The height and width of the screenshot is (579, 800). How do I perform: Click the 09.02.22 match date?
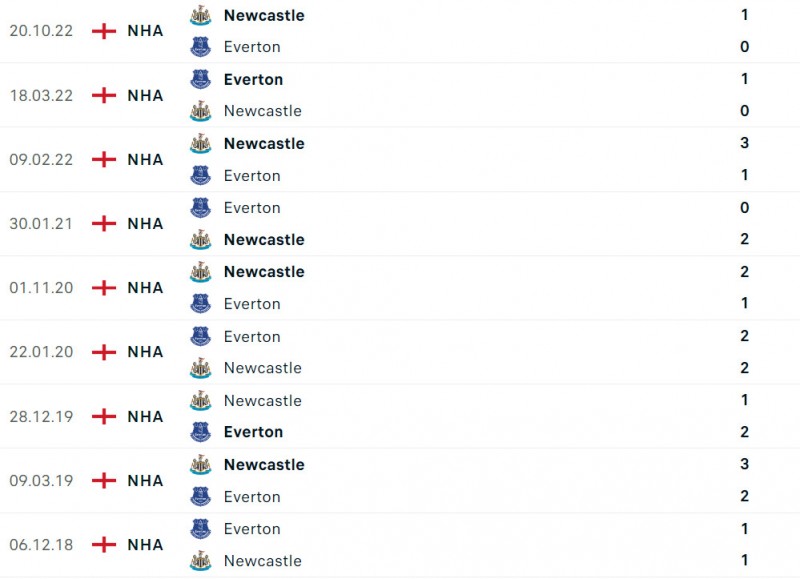[41, 160]
